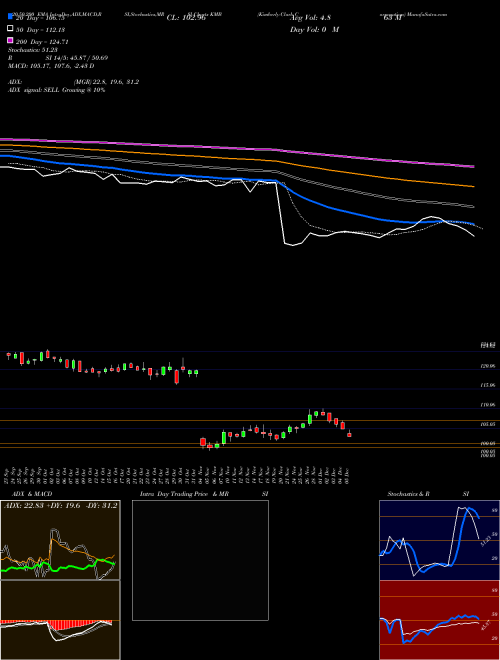Click the white 50 Day EMA legend swatch
The image size is (500, 660).
pyautogui.click(x=11, y=29)
